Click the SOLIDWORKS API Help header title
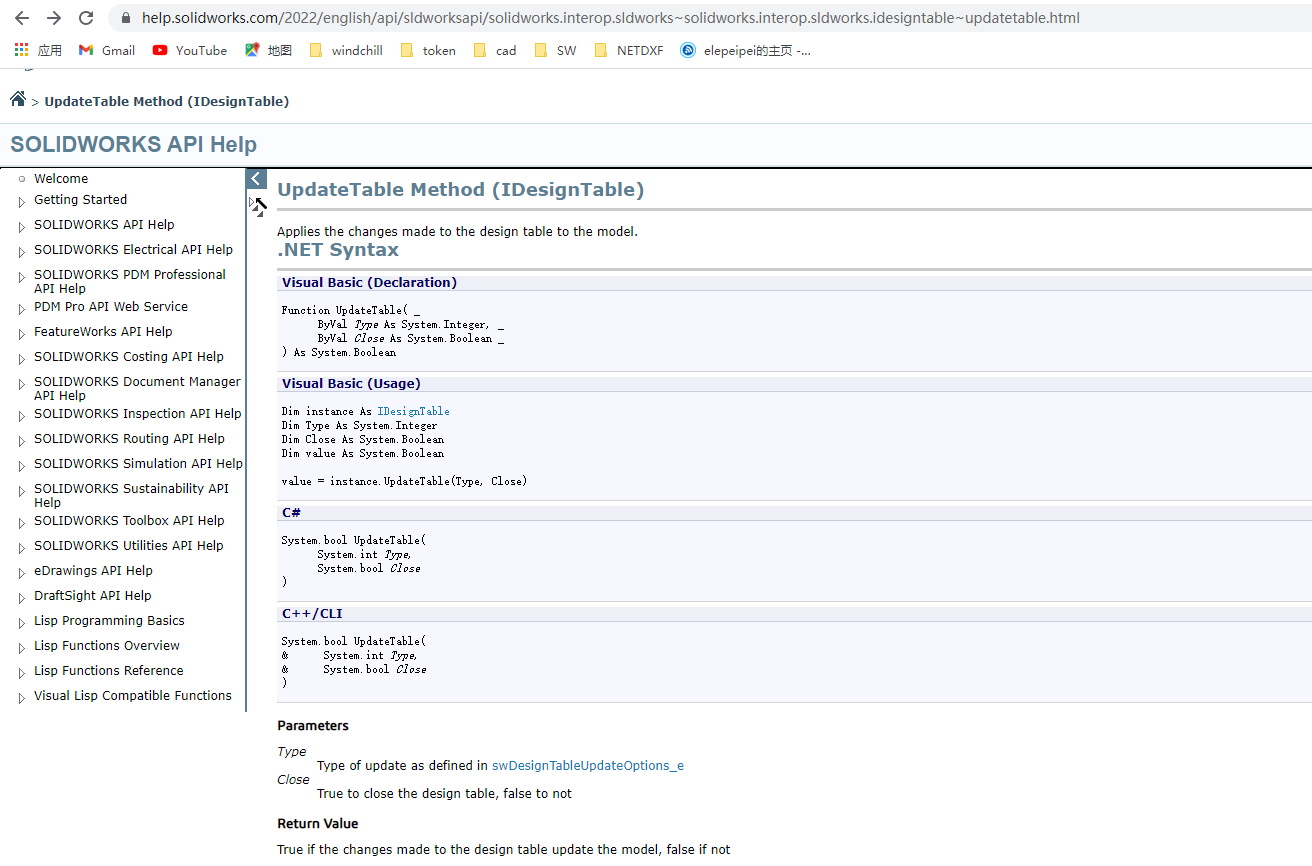 pos(134,144)
